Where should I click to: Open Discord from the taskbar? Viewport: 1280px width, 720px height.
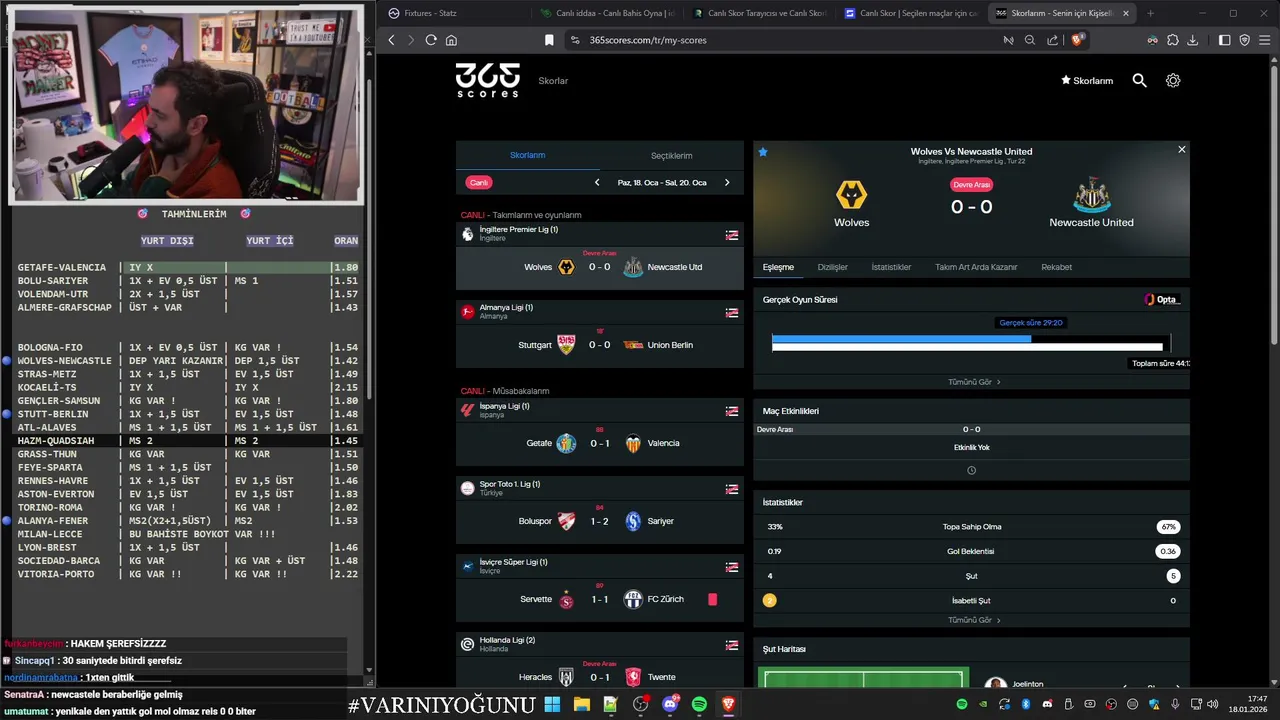(x=670, y=705)
